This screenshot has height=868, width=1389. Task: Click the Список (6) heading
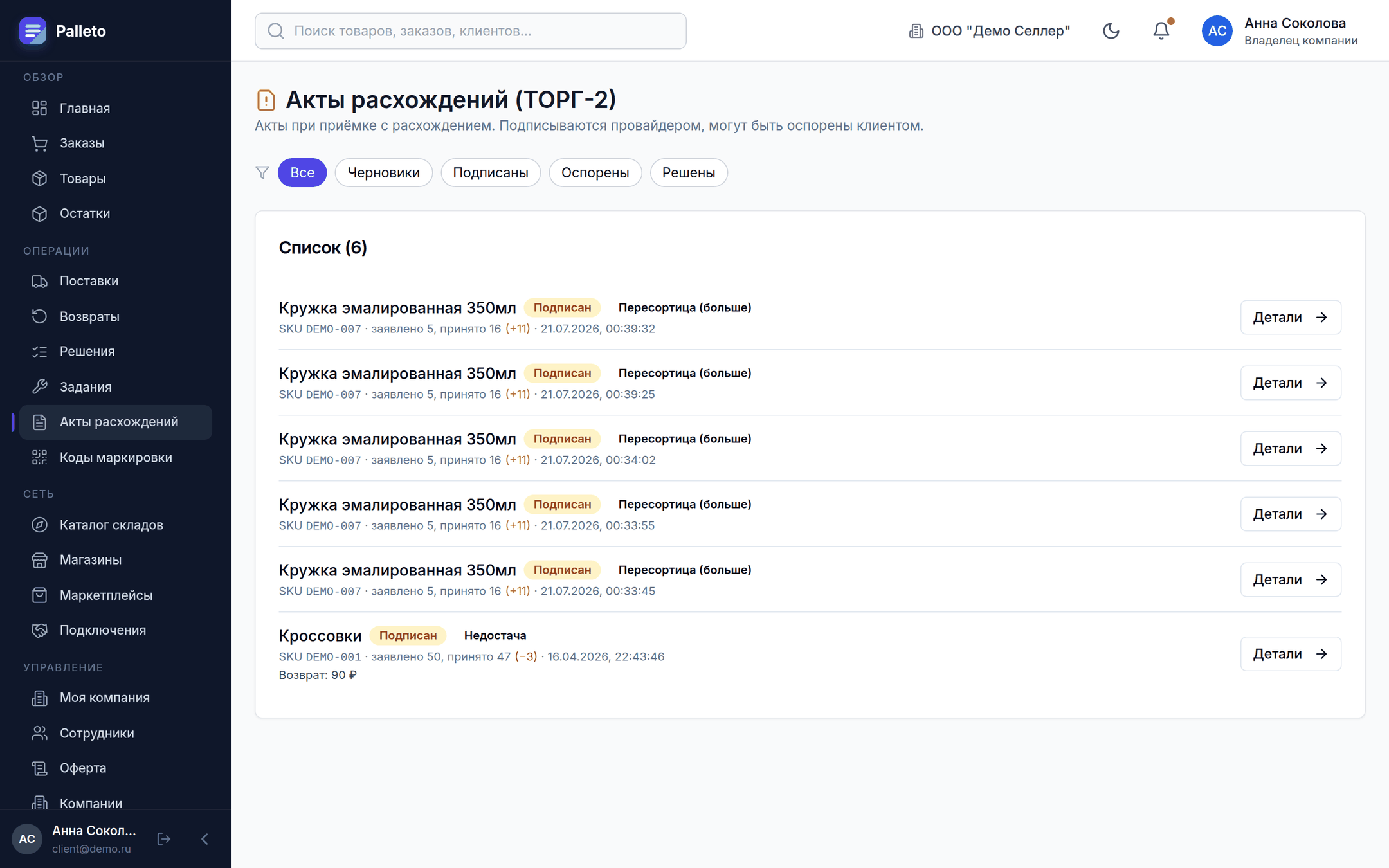pyautogui.click(x=323, y=248)
